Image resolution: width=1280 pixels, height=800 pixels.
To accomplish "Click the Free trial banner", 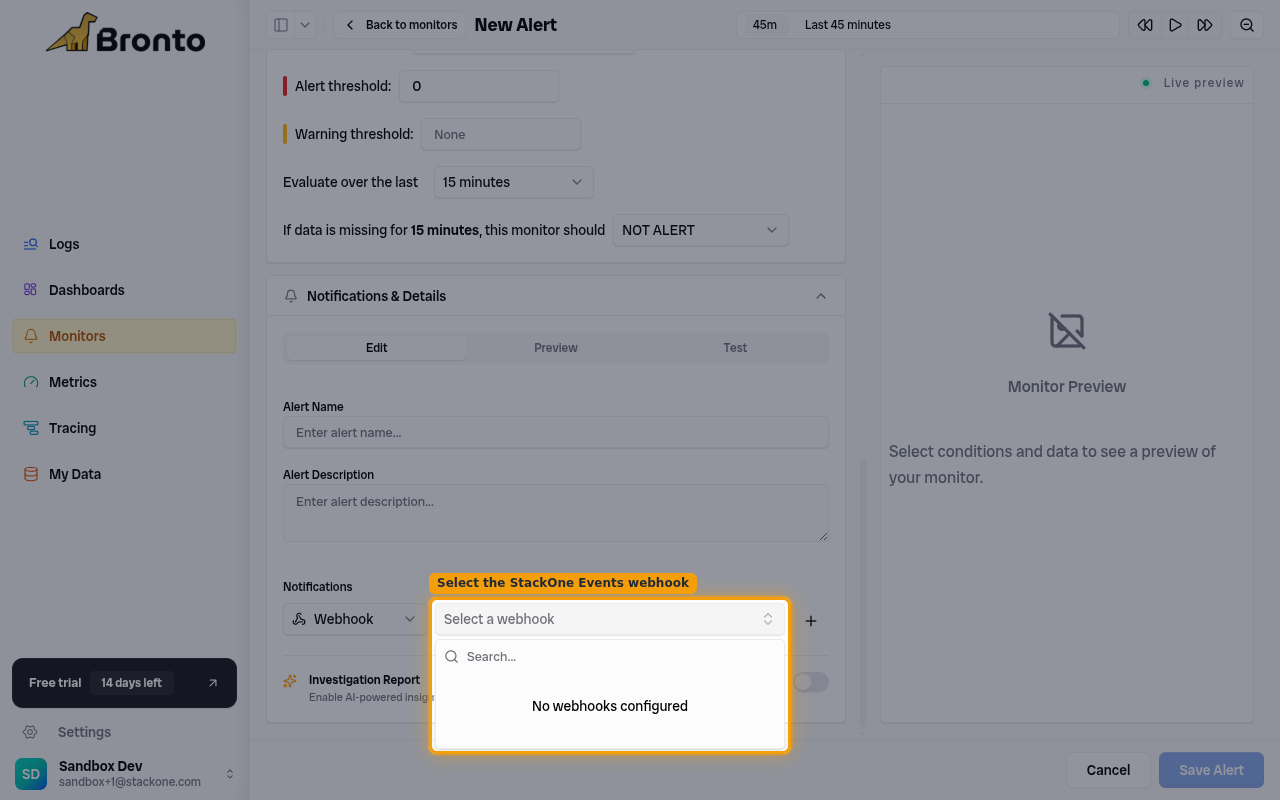I will (x=124, y=683).
